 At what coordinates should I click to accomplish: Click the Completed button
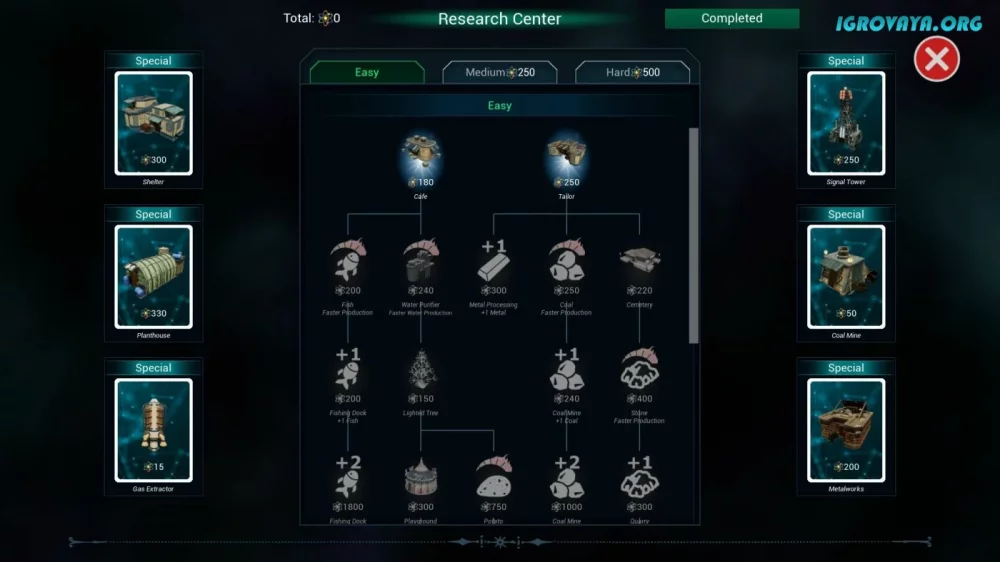click(x=732, y=18)
